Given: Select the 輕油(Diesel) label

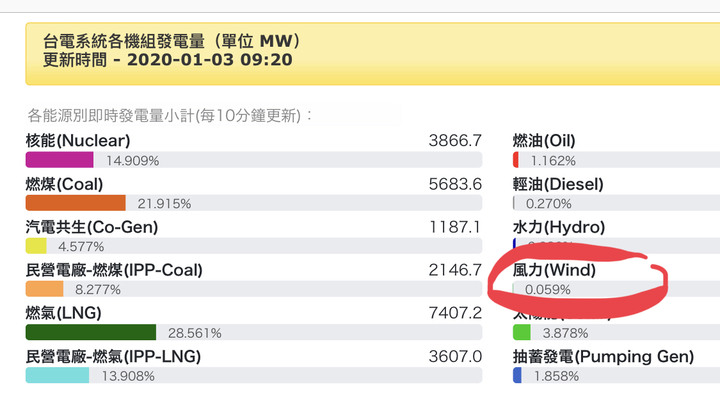Looking at the screenshot, I should [x=558, y=184].
